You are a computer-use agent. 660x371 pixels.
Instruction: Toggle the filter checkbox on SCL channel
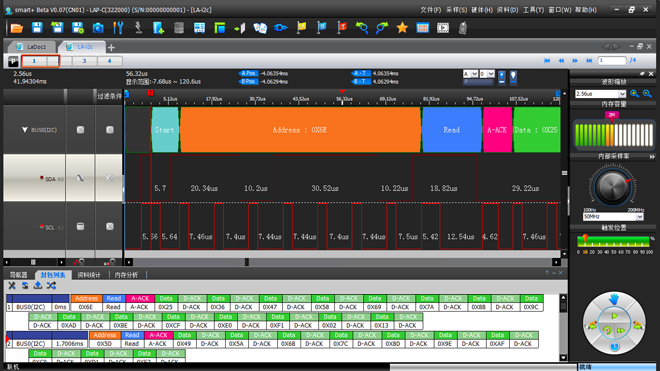pyautogui.click(x=110, y=227)
